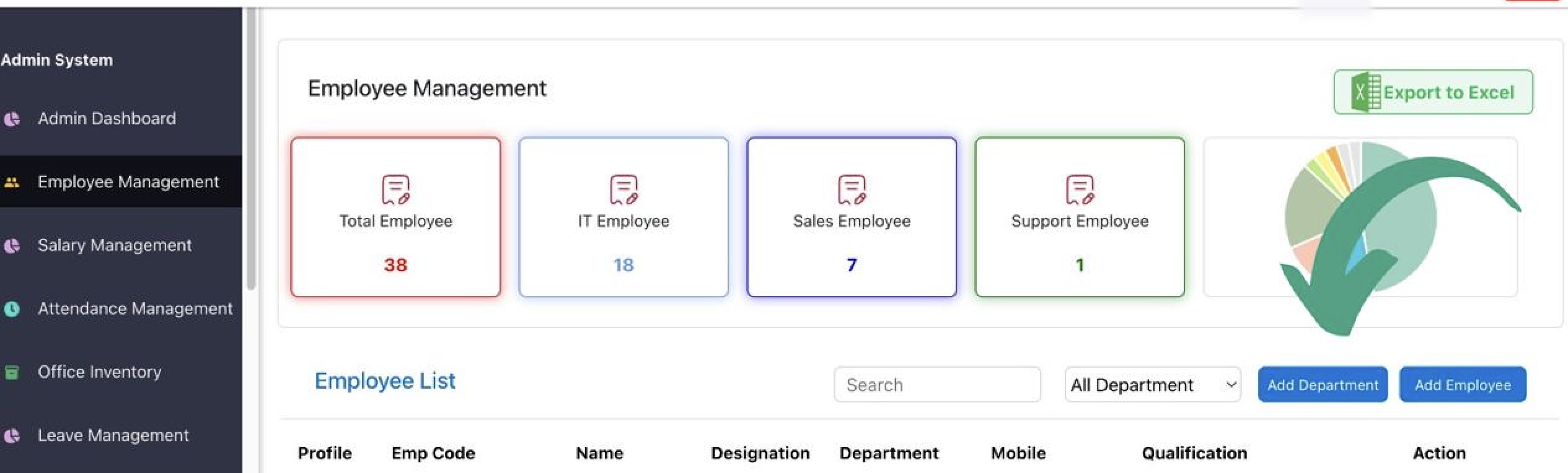Focus the employee Search field
The width and height of the screenshot is (1568, 473).
click(937, 384)
